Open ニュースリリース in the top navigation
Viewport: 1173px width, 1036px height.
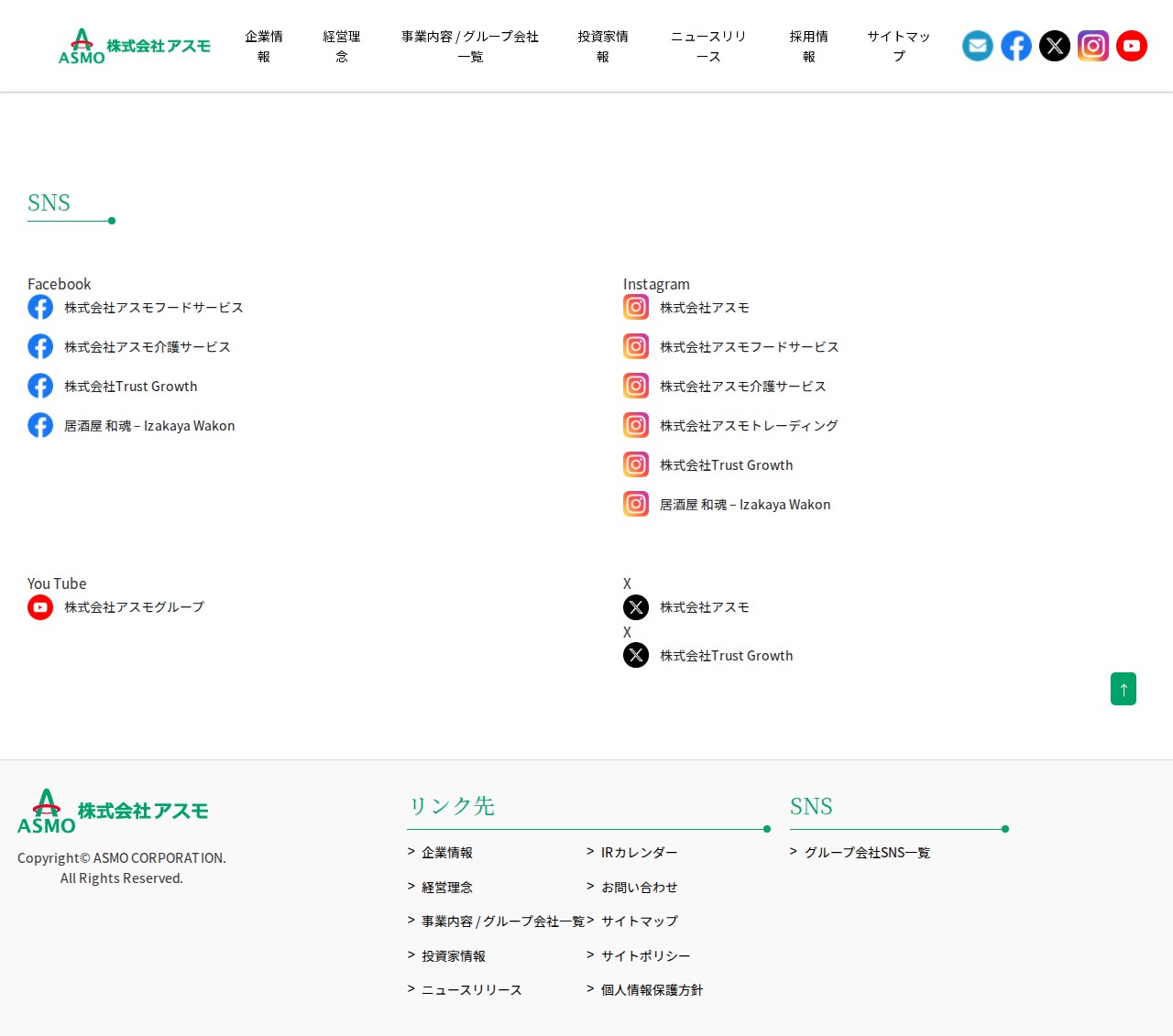(x=708, y=46)
